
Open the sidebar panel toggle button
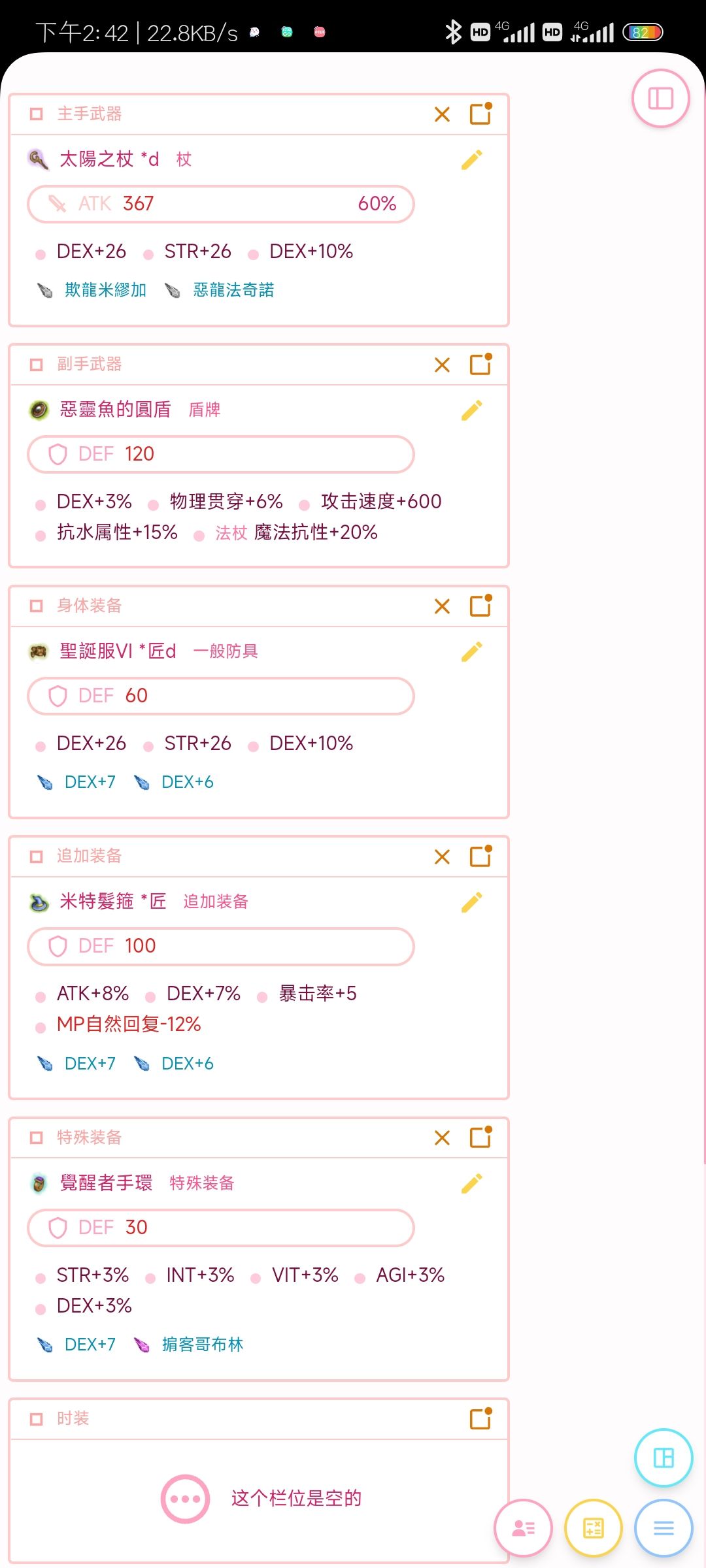pos(660,99)
